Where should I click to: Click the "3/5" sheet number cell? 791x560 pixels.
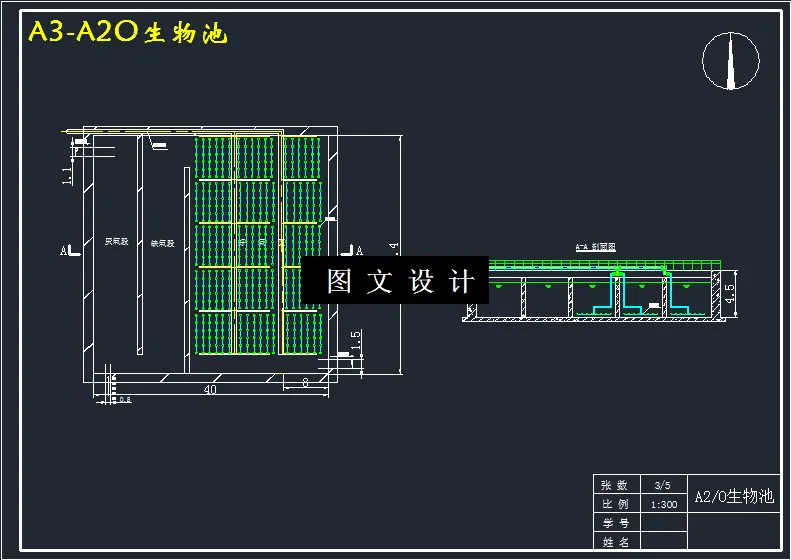coord(663,484)
